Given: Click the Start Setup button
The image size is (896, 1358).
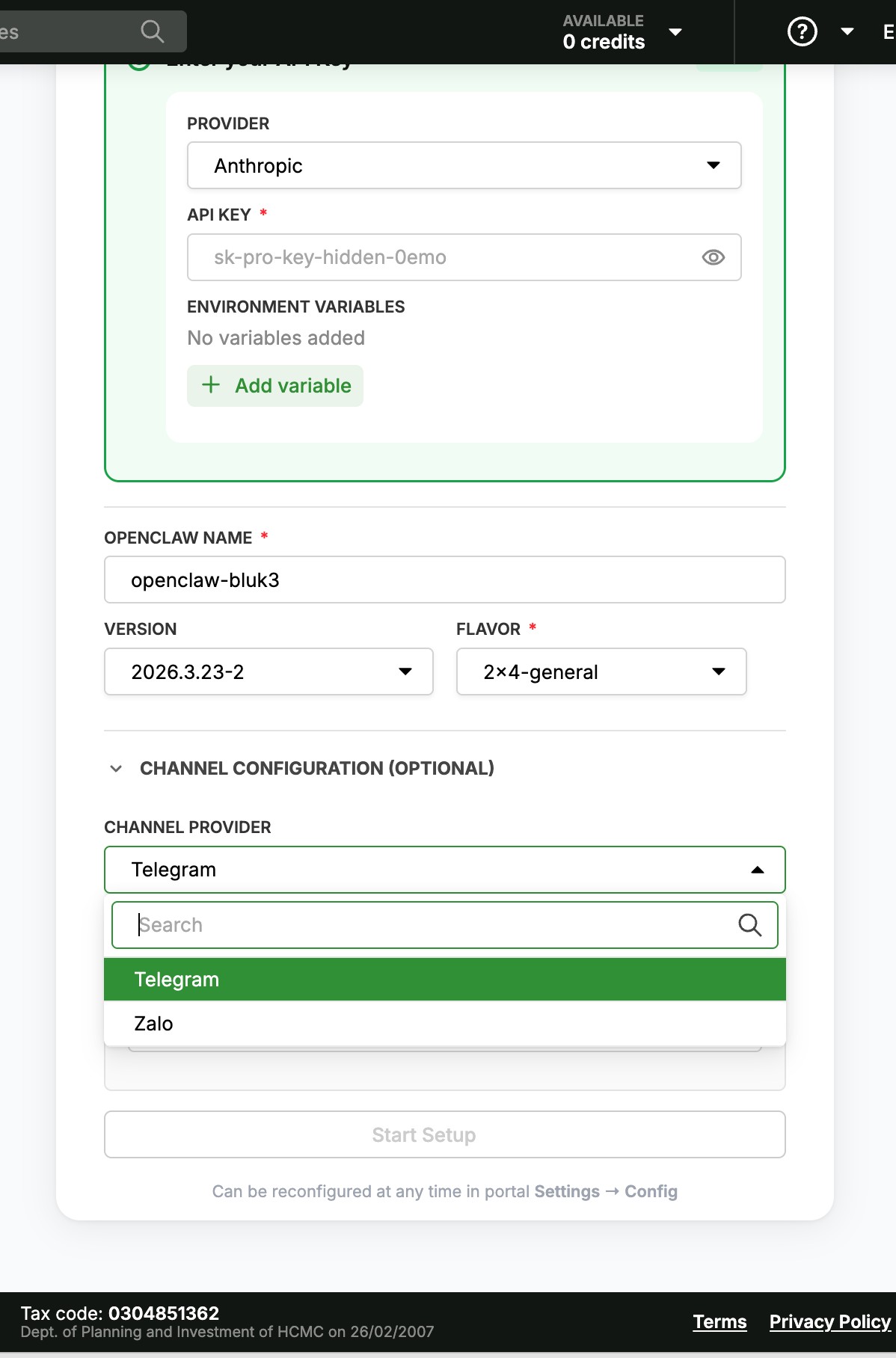Looking at the screenshot, I should (x=444, y=1134).
